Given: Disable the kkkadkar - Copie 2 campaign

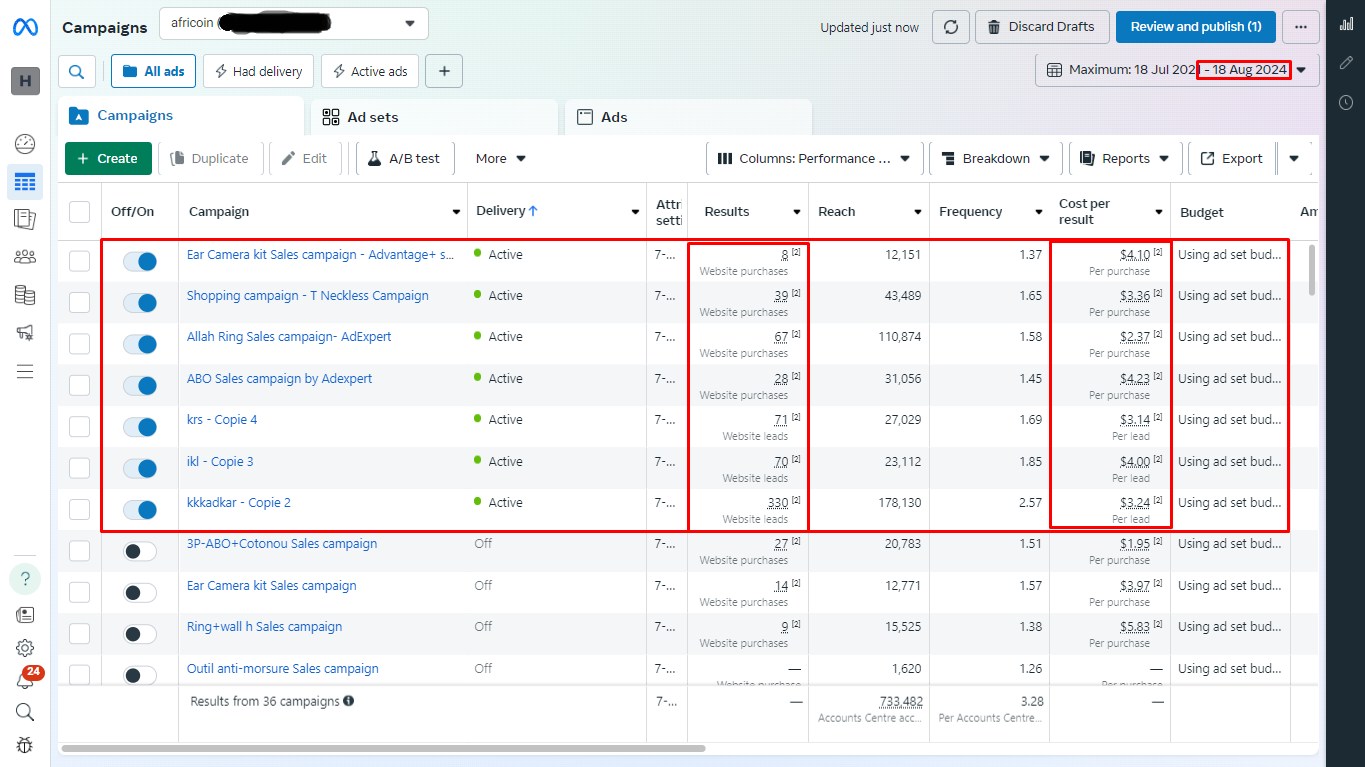Looking at the screenshot, I should tap(140, 510).
